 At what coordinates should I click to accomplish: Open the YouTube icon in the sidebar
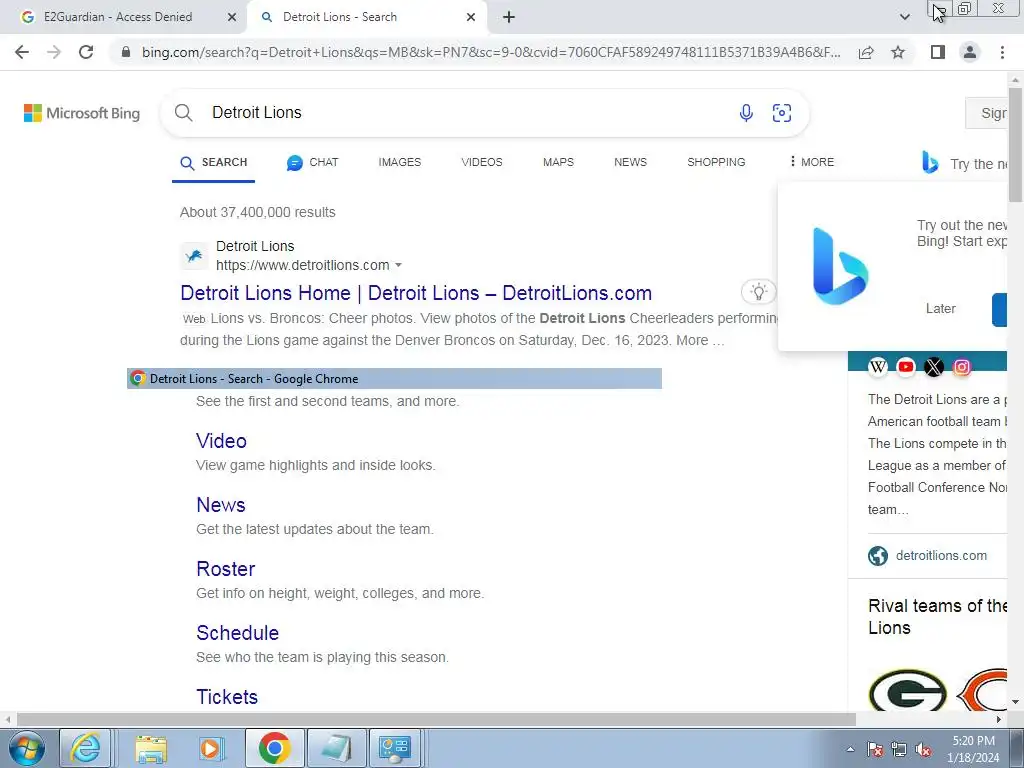coord(906,368)
